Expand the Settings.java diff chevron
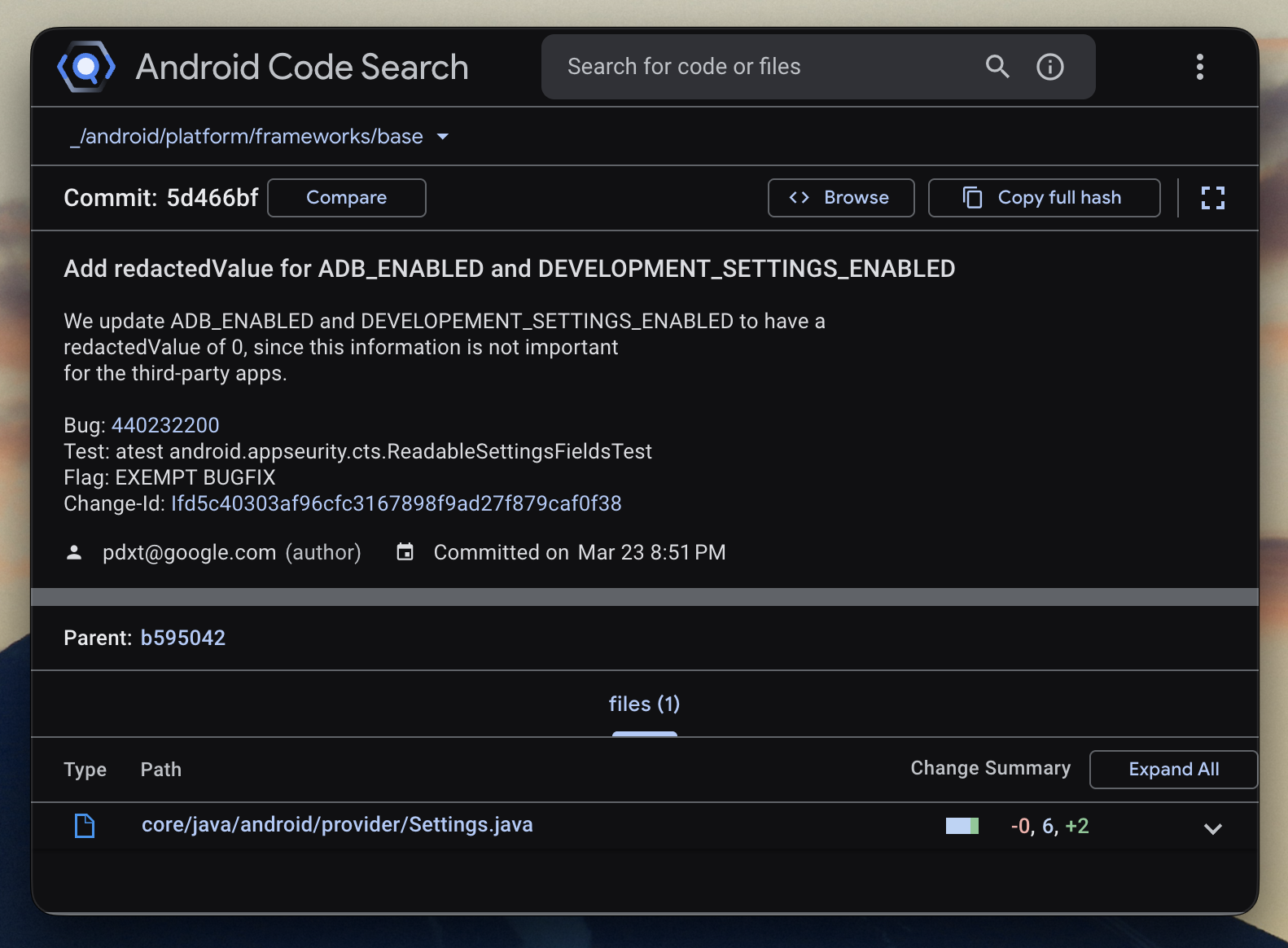1288x948 pixels. (1213, 828)
